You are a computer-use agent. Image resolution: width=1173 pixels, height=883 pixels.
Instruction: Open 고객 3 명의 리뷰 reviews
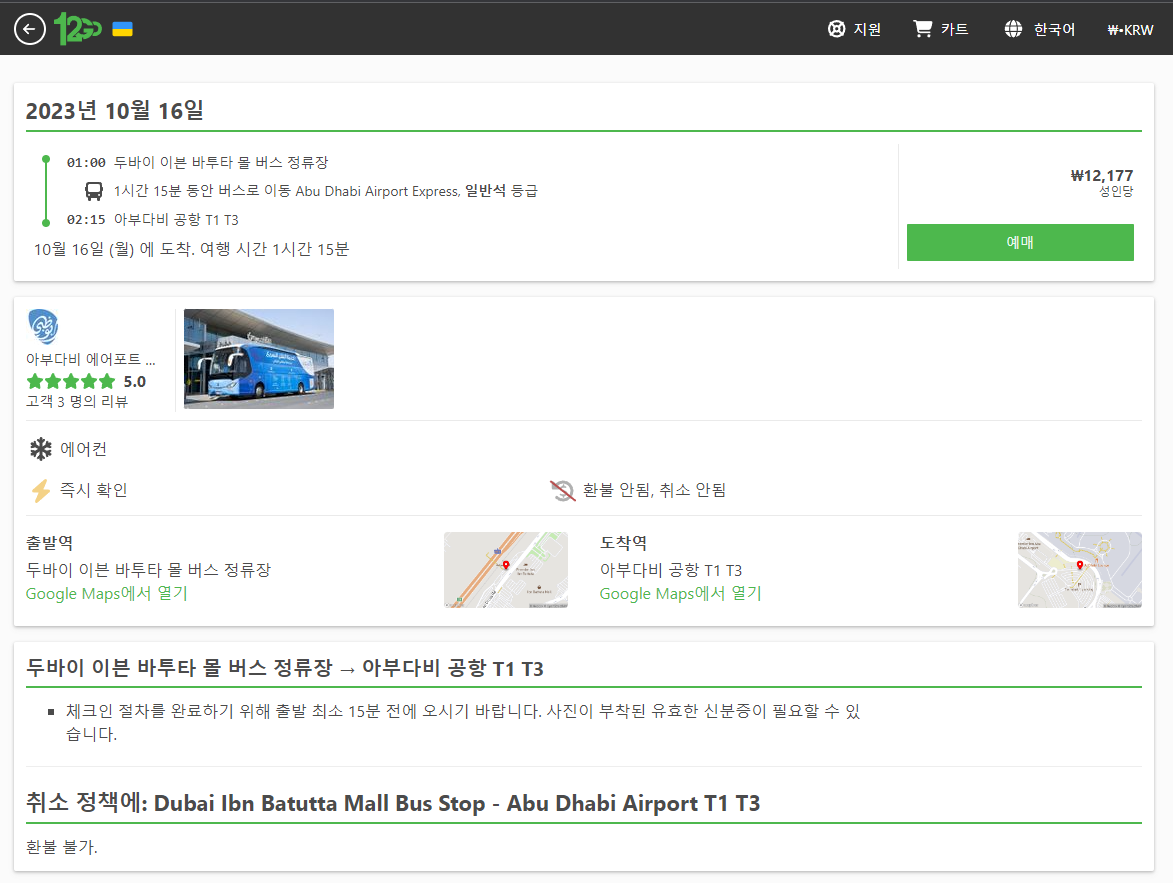(x=77, y=402)
